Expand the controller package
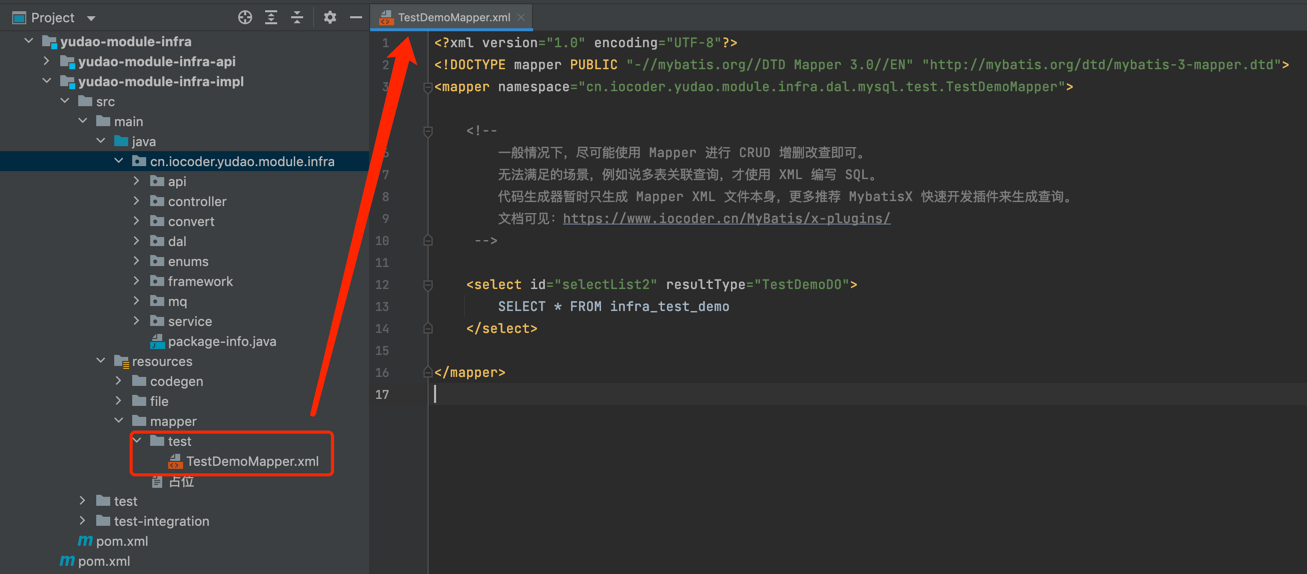 [x=137, y=201]
